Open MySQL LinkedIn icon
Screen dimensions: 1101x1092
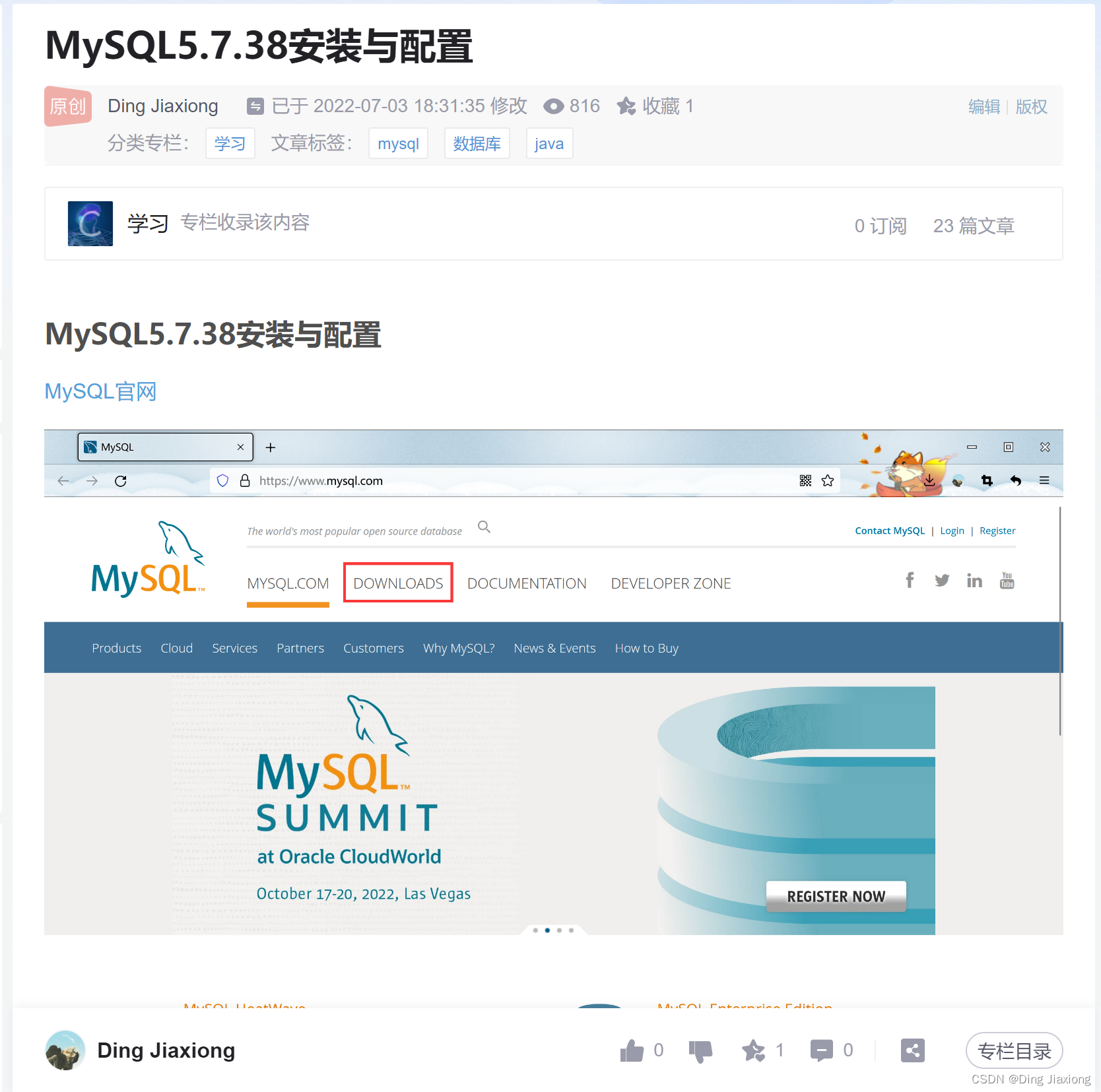coord(974,581)
